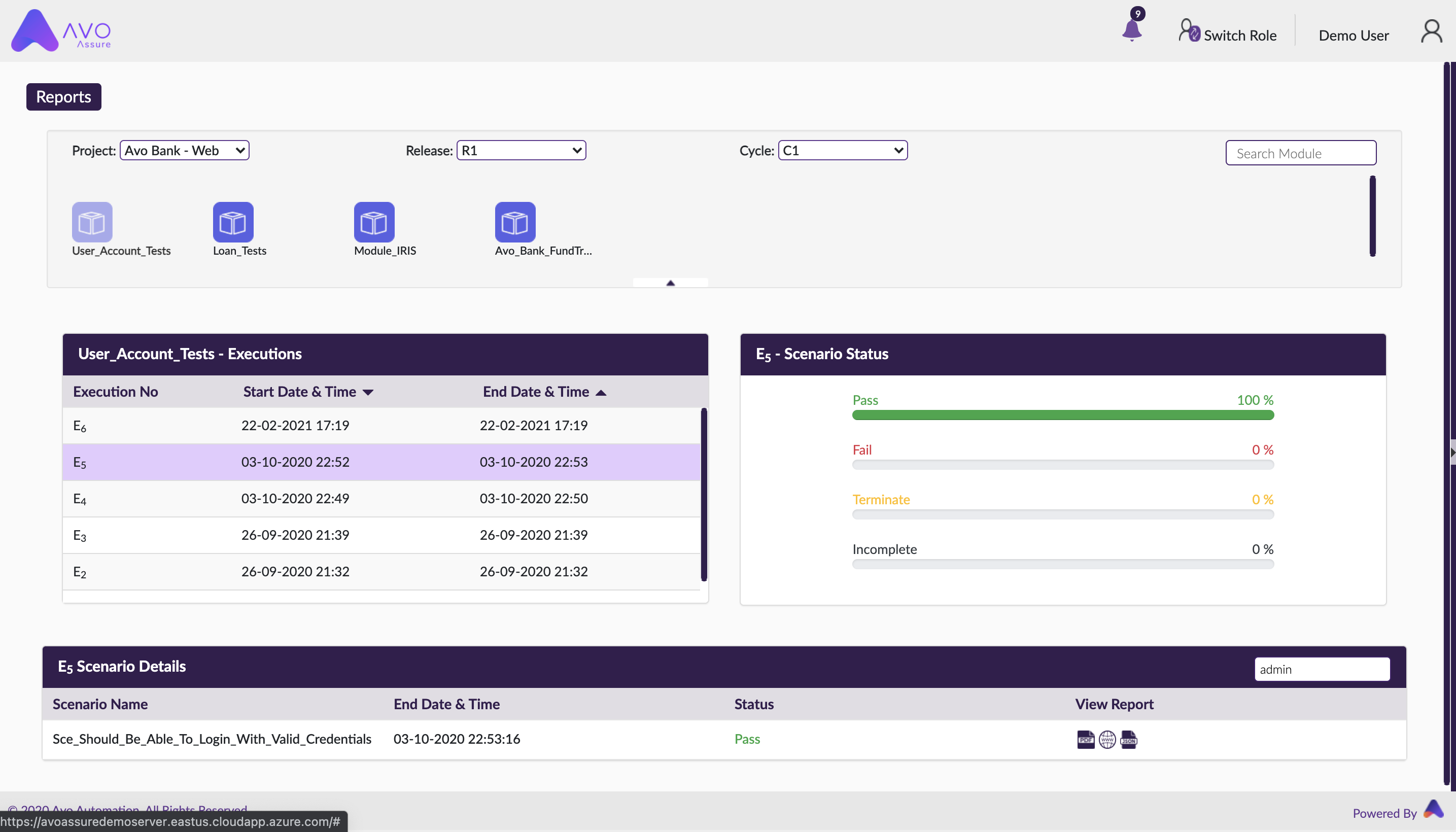Select the Loan_Tests module icon
This screenshot has height=832, width=1456.
click(x=232, y=222)
